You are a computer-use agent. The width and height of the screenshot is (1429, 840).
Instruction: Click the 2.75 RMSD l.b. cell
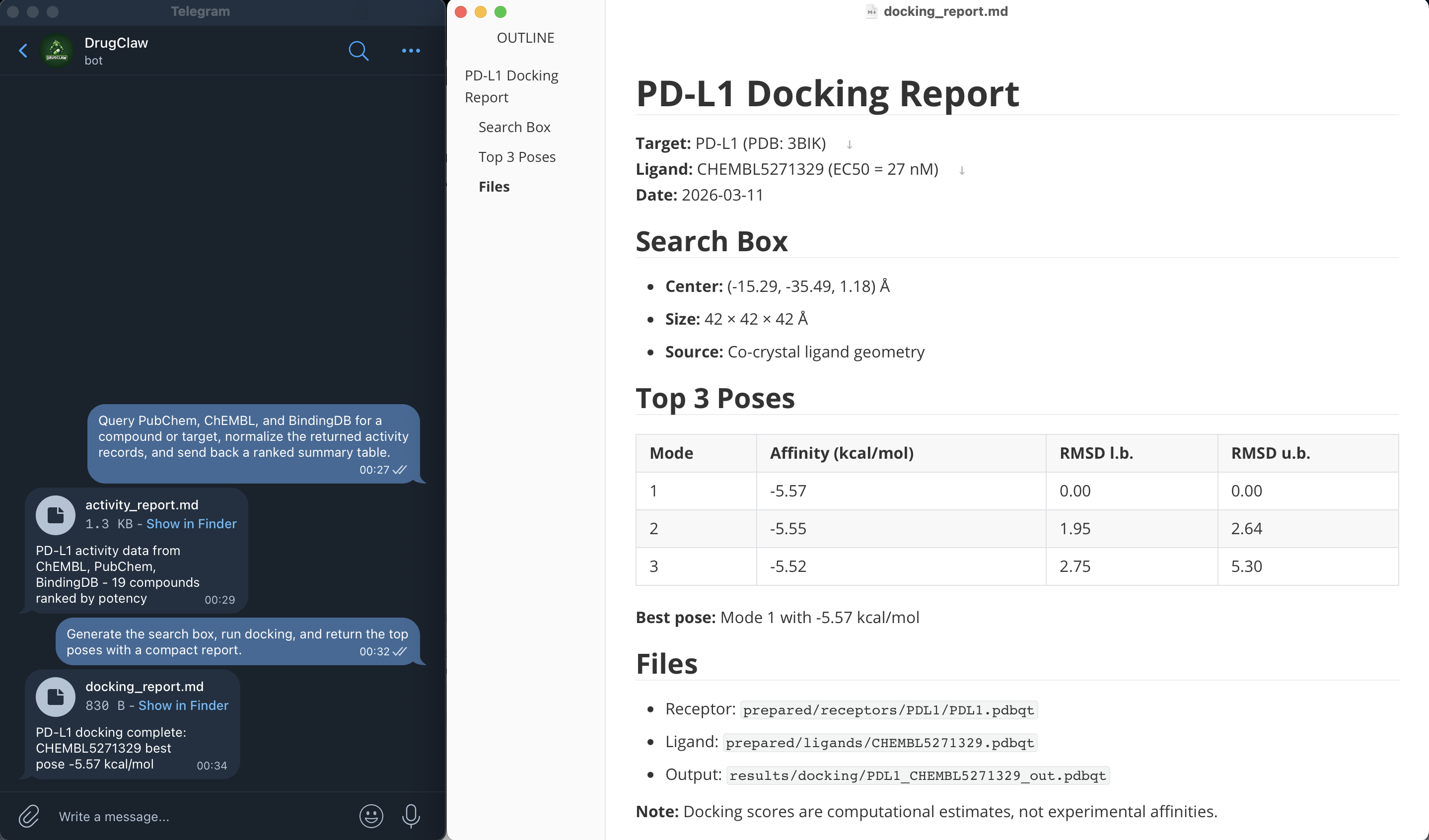1132,566
